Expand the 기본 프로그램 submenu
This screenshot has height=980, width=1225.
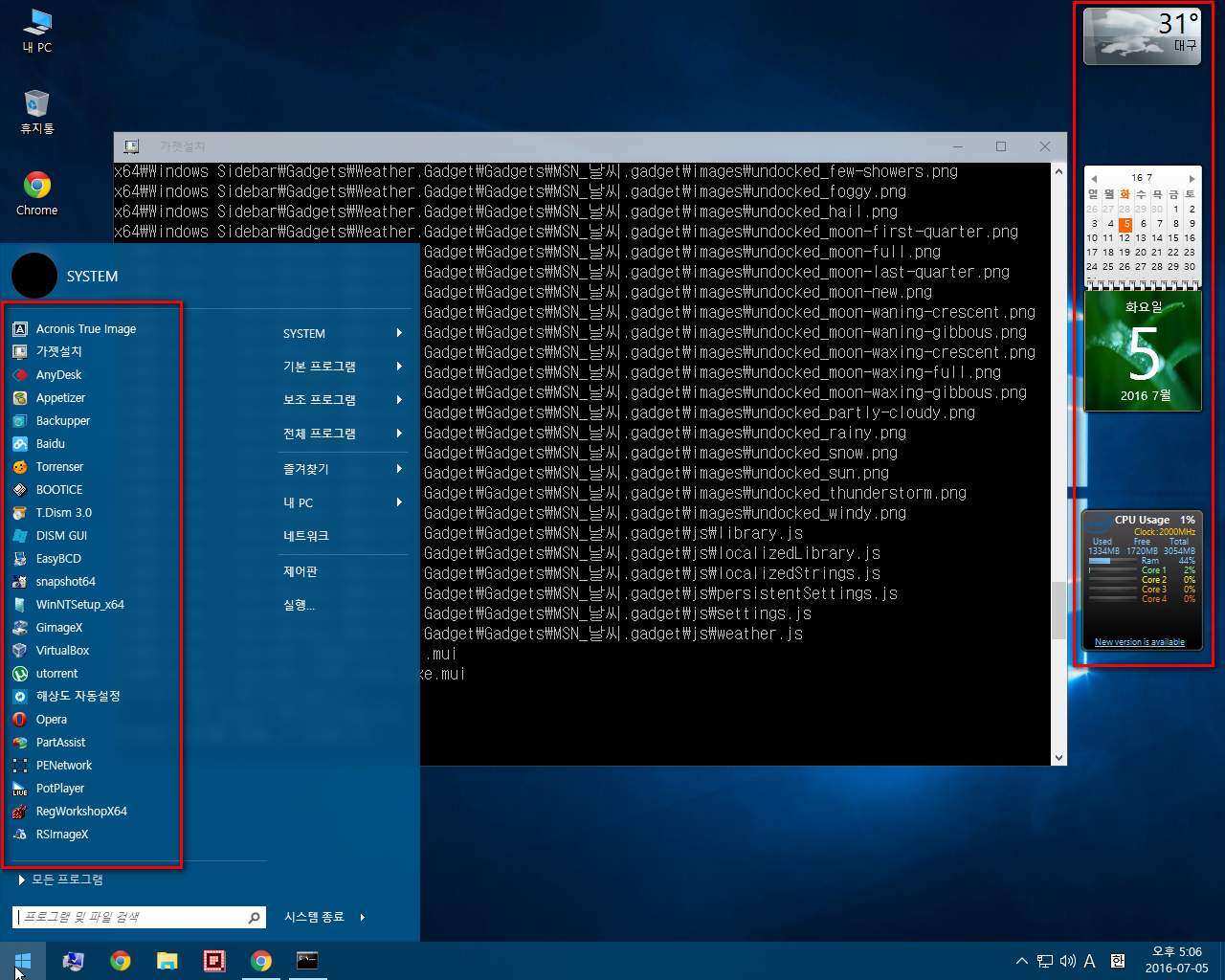342,367
